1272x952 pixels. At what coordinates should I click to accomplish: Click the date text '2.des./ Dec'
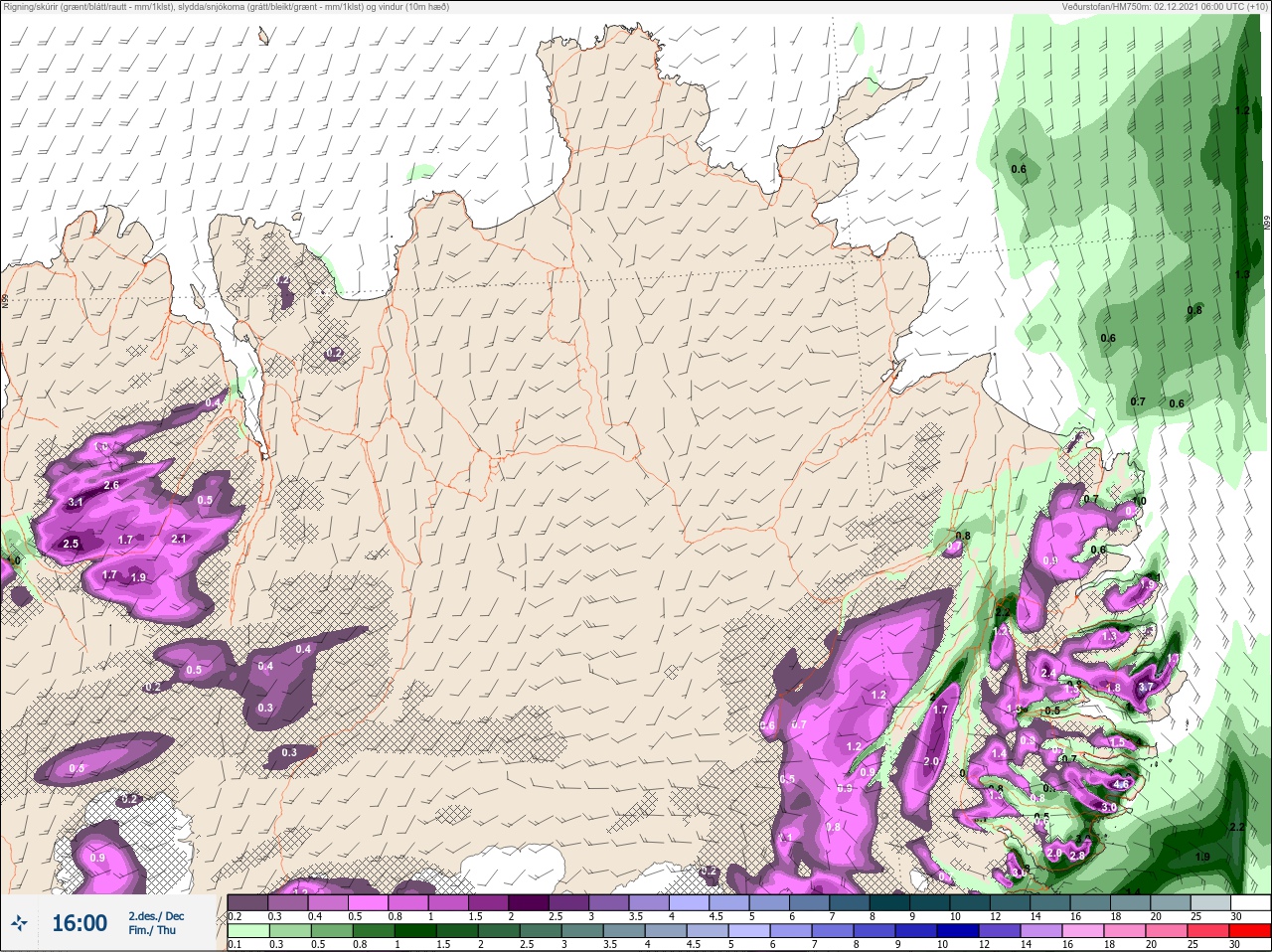point(156,915)
